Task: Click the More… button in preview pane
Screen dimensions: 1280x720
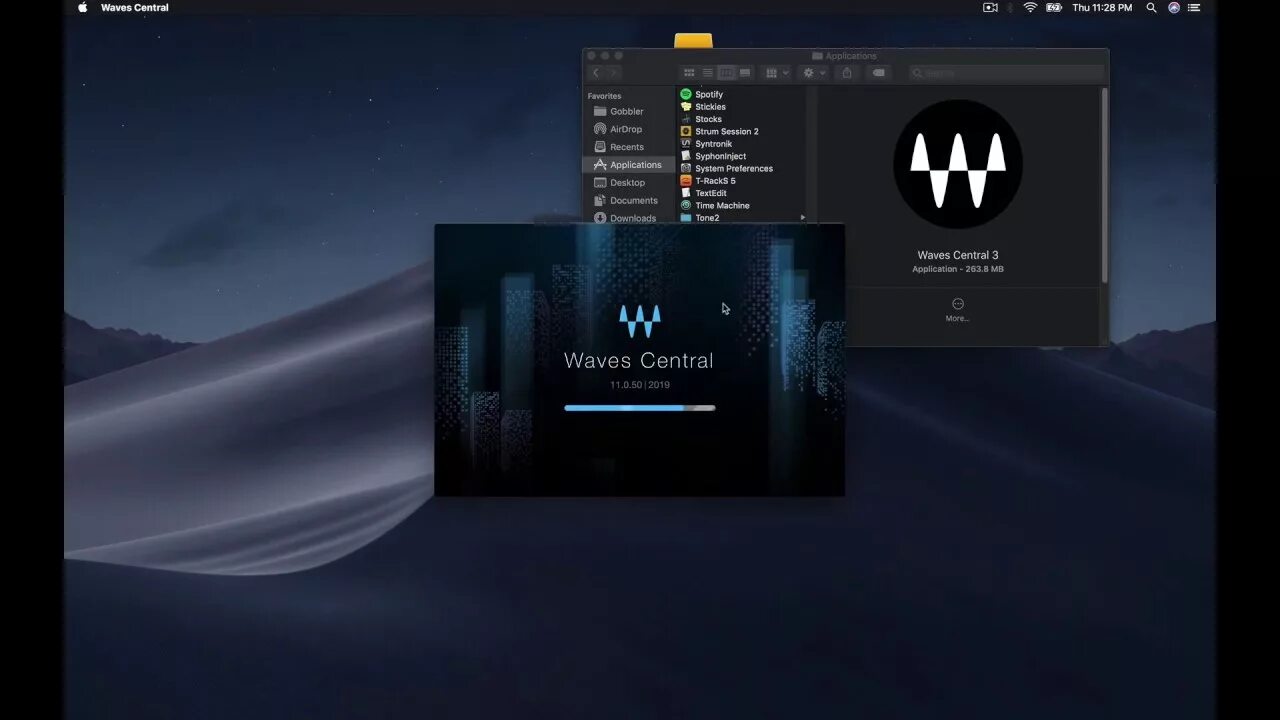Action: point(958,309)
